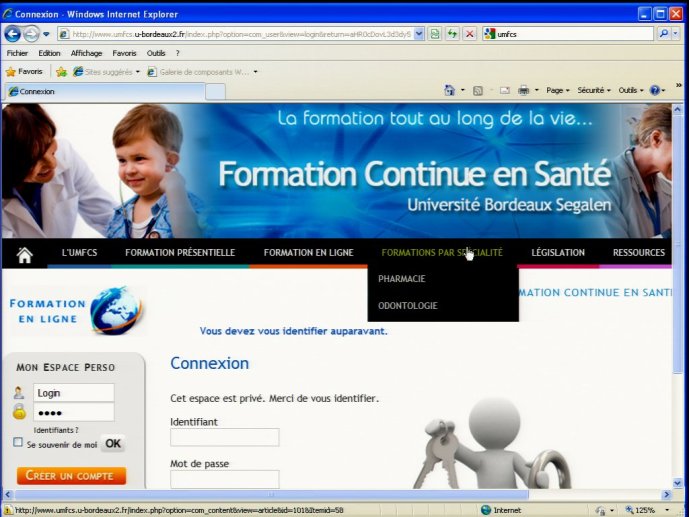Click the search box containing umfcs
The image size is (689, 517).
pyautogui.click(x=568, y=34)
